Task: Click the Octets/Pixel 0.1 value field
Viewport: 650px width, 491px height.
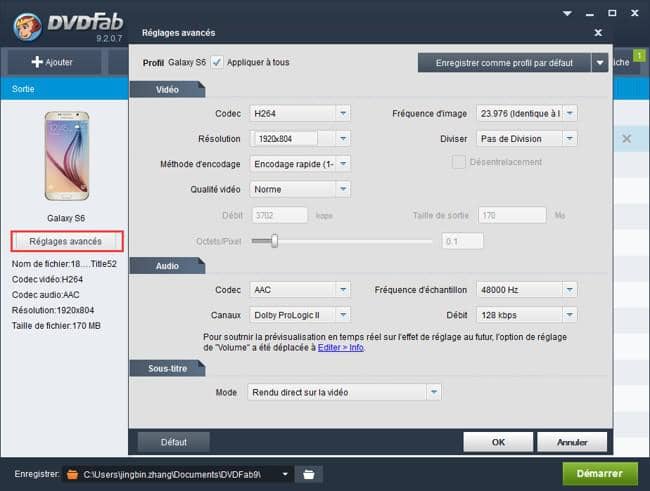Action: [462, 241]
